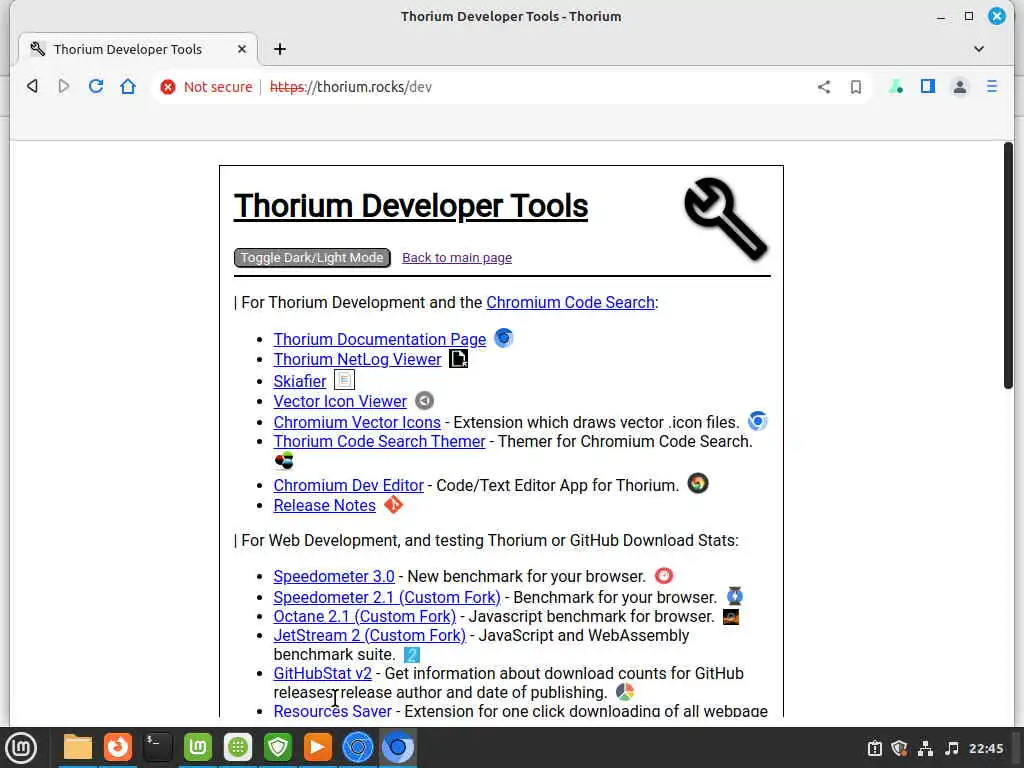Open the Chromium Dev Editor link
The width and height of the screenshot is (1024, 768).
[348, 485]
